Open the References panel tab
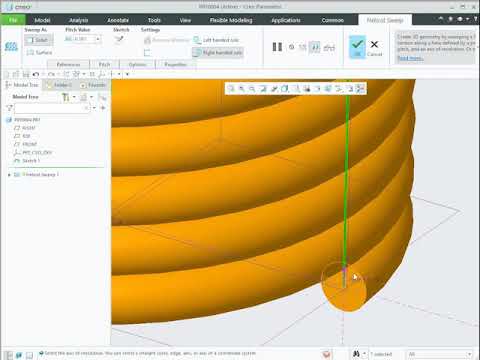 coord(68,64)
